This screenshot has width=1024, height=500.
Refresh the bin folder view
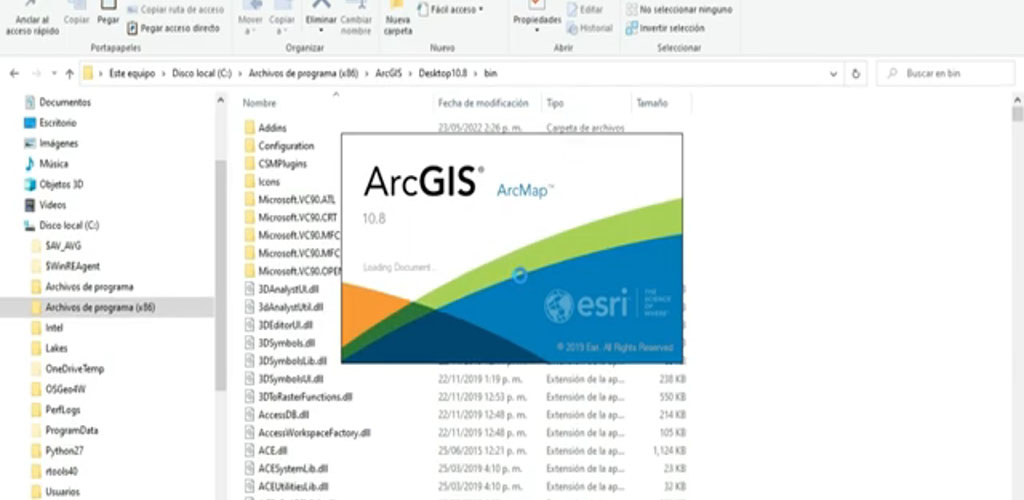pos(856,74)
